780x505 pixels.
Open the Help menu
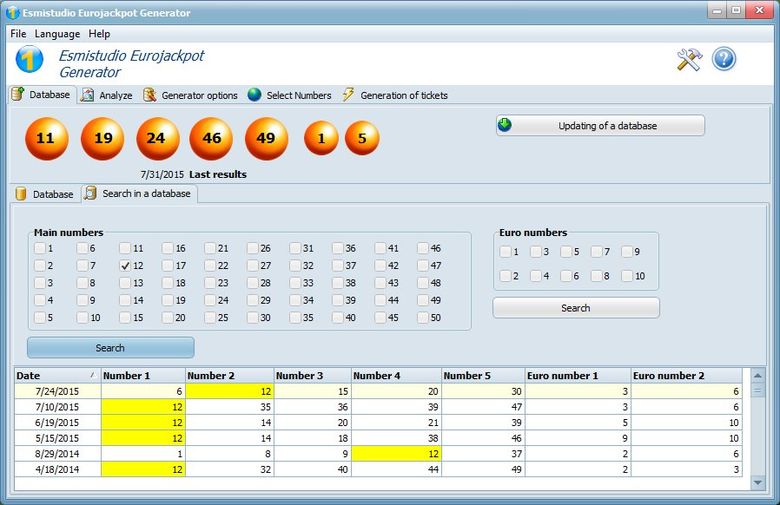coord(99,34)
